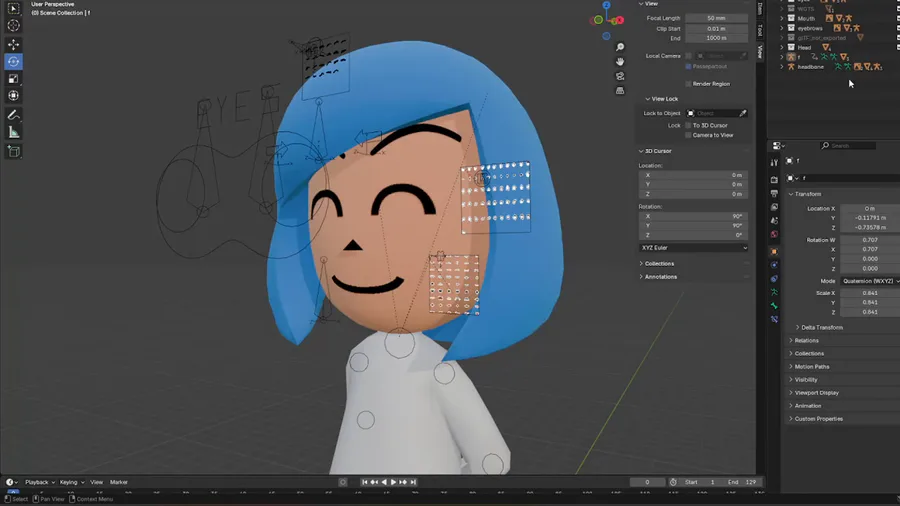Open the Quaternion (WXYZ) mode dropdown
This screenshot has height=506, width=900.
[870, 281]
